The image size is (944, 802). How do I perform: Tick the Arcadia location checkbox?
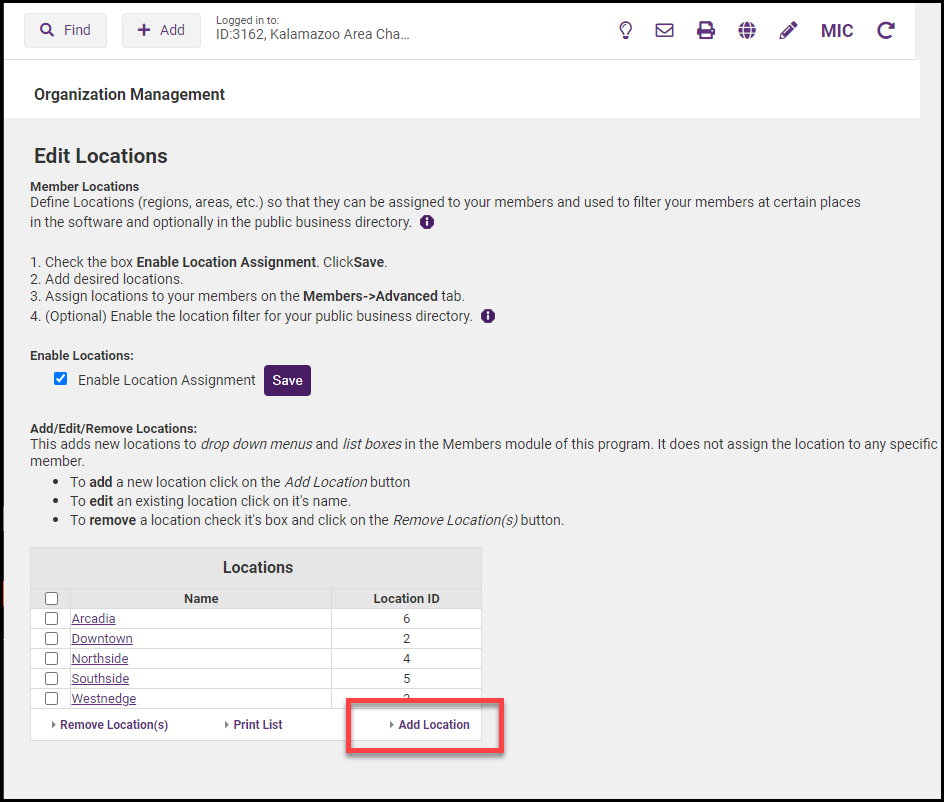[51, 618]
